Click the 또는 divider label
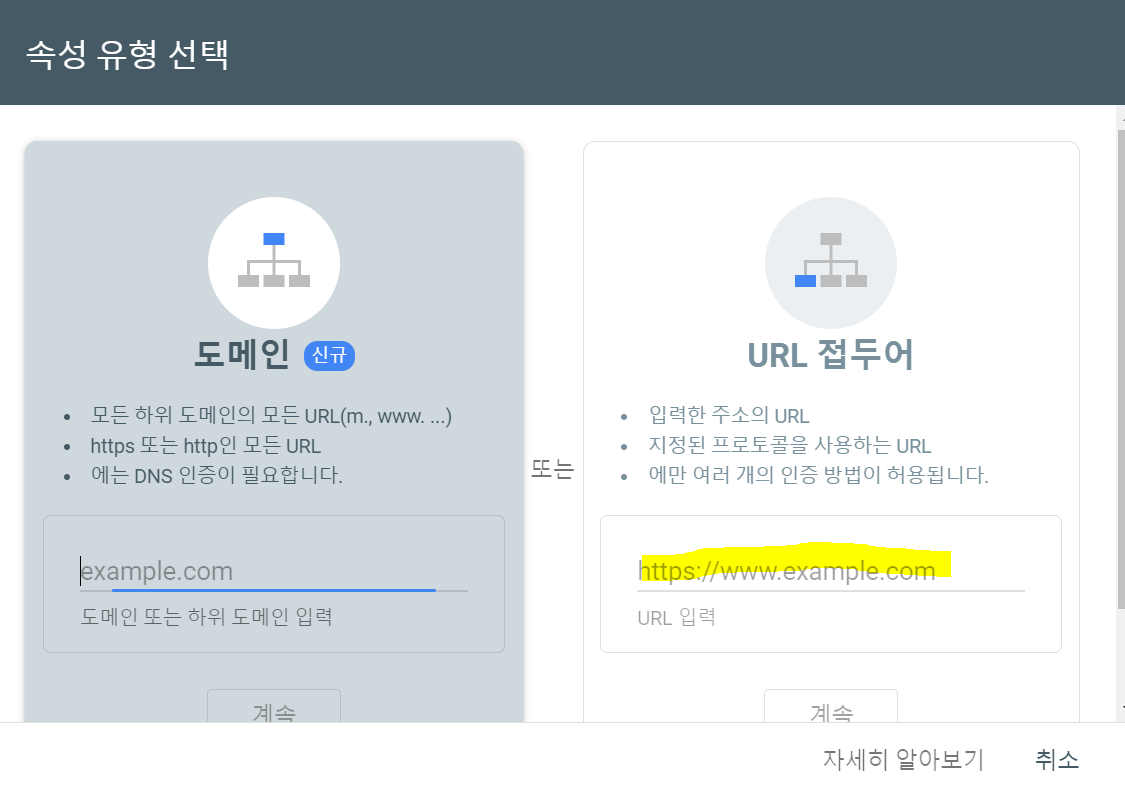 553,470
